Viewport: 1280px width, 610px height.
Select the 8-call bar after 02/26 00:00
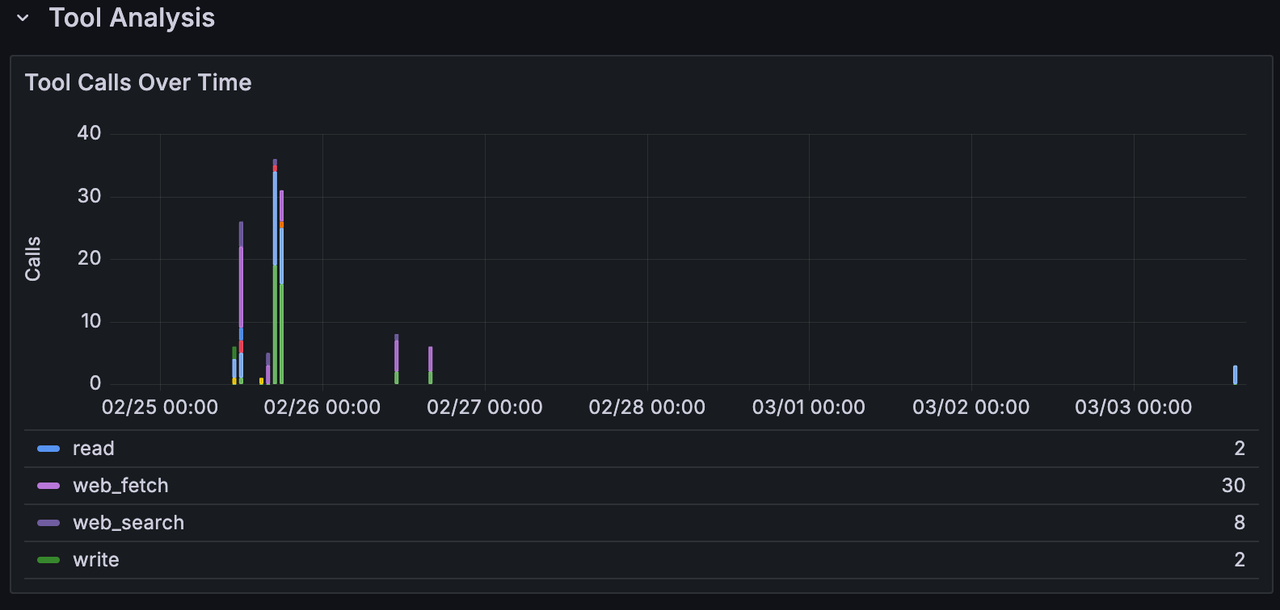tap(397, 360)
